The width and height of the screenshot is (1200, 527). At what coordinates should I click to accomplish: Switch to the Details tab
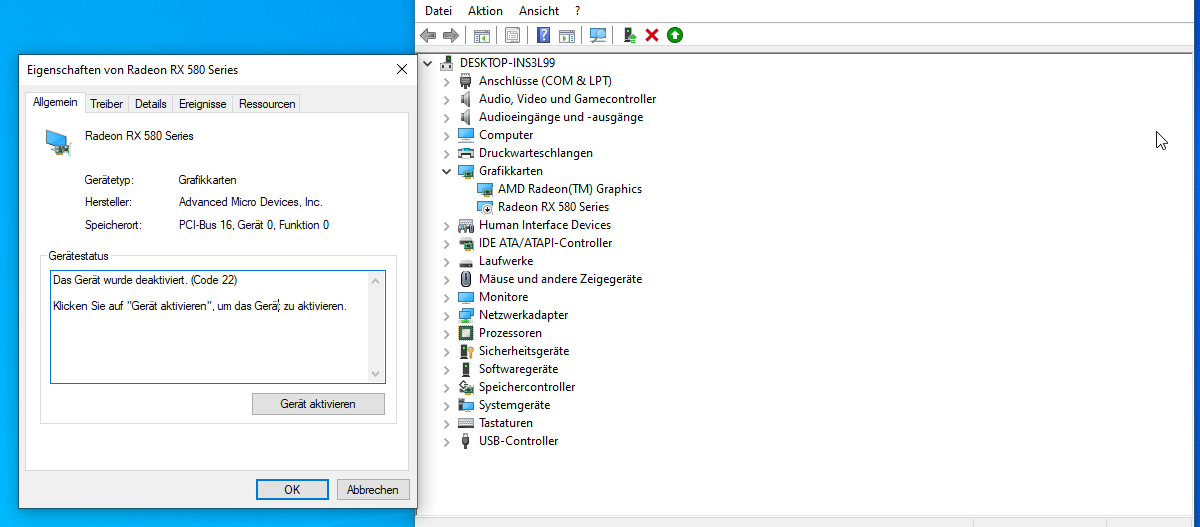[x=151, y=104]
